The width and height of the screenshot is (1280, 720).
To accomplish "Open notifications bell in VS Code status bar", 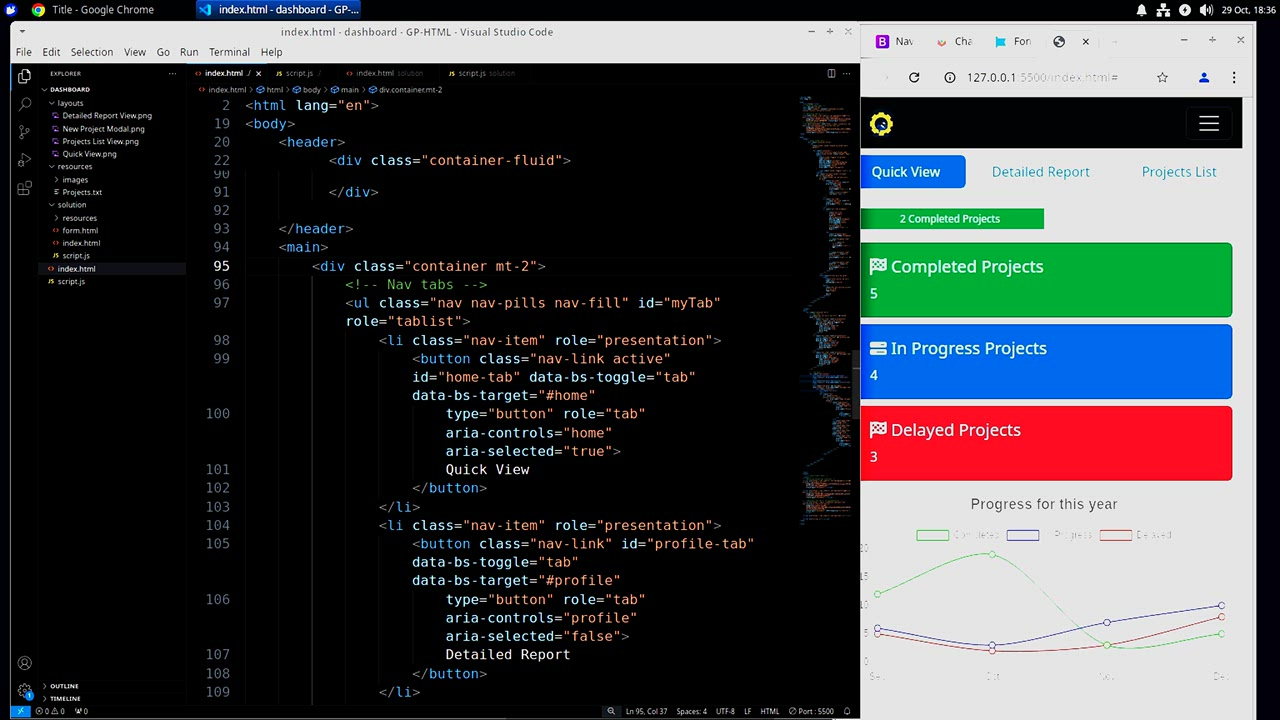I will pos(847,711).
